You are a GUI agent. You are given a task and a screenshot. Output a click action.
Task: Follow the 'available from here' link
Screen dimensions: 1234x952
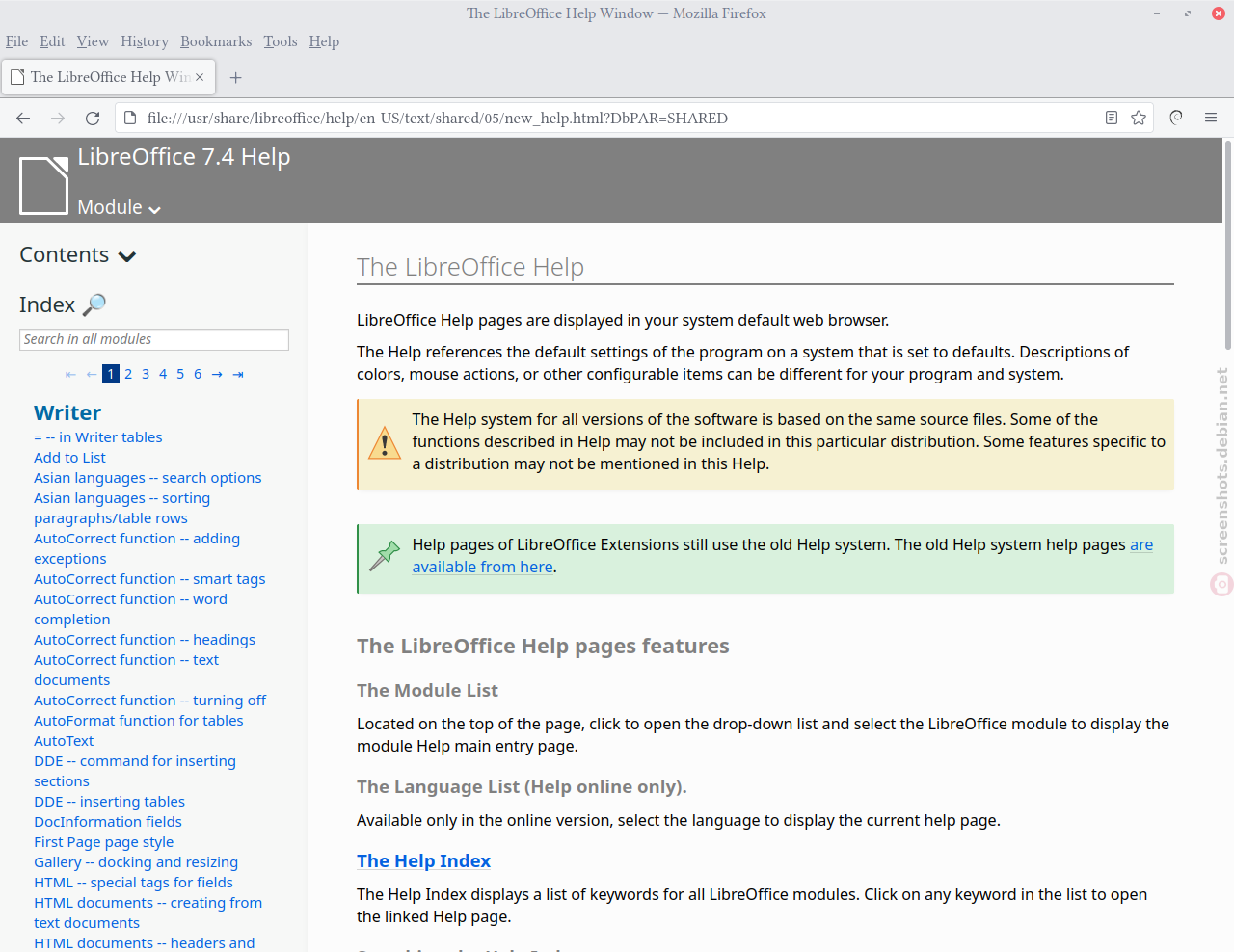(483, 567)
